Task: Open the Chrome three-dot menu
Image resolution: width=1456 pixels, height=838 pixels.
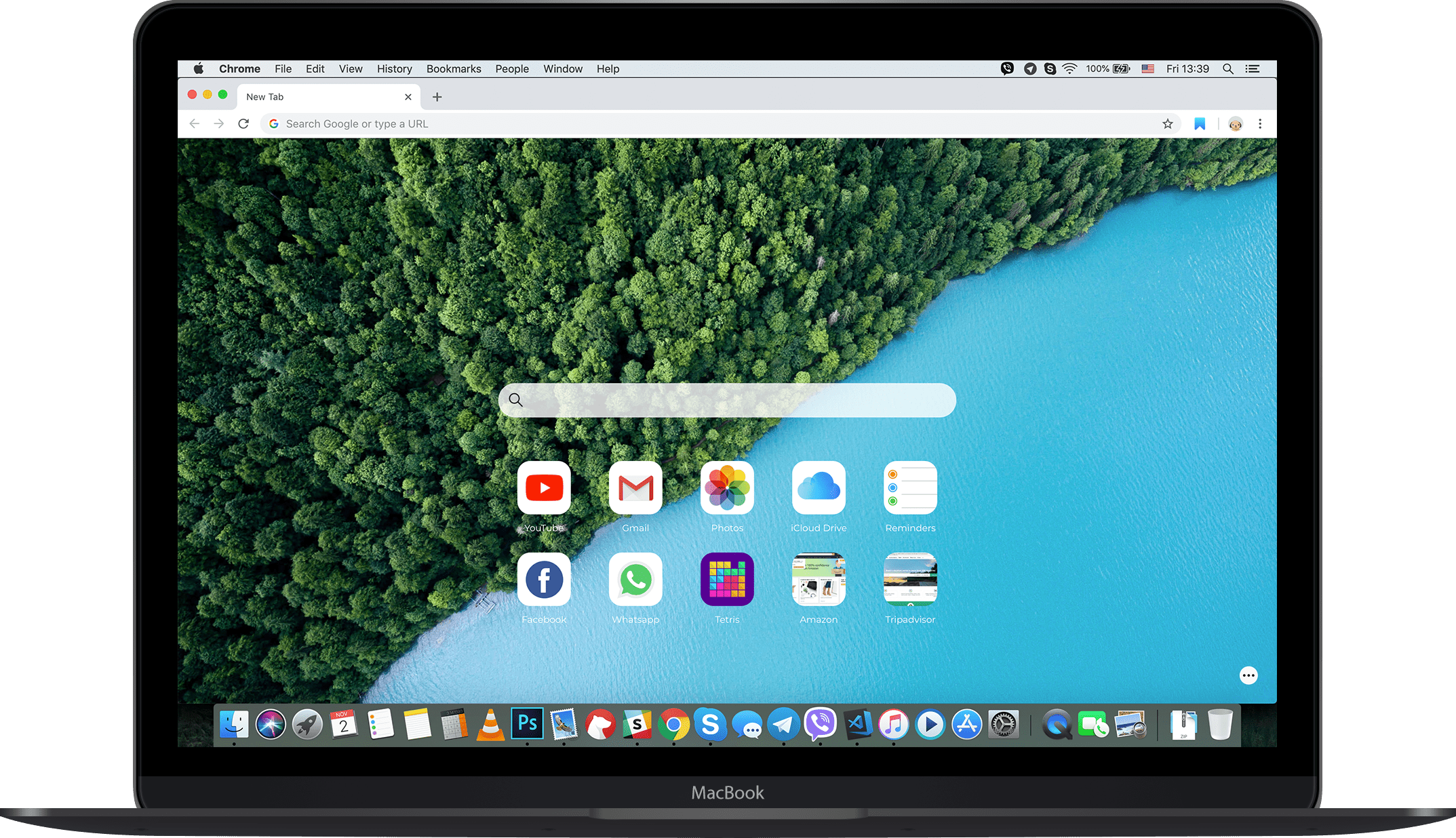Action: click(1260, 124)
